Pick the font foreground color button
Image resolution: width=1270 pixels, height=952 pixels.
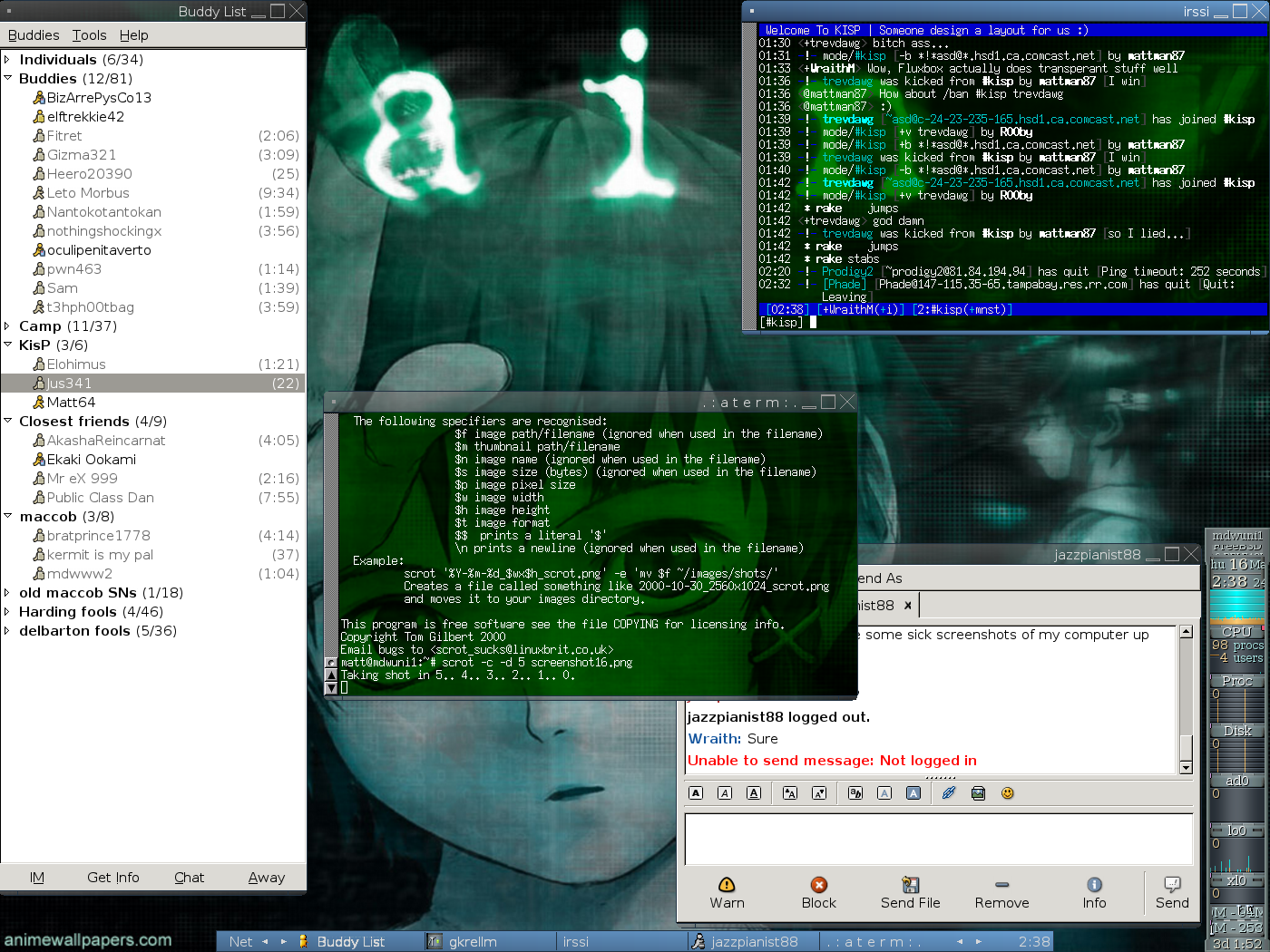click(884, 793)
